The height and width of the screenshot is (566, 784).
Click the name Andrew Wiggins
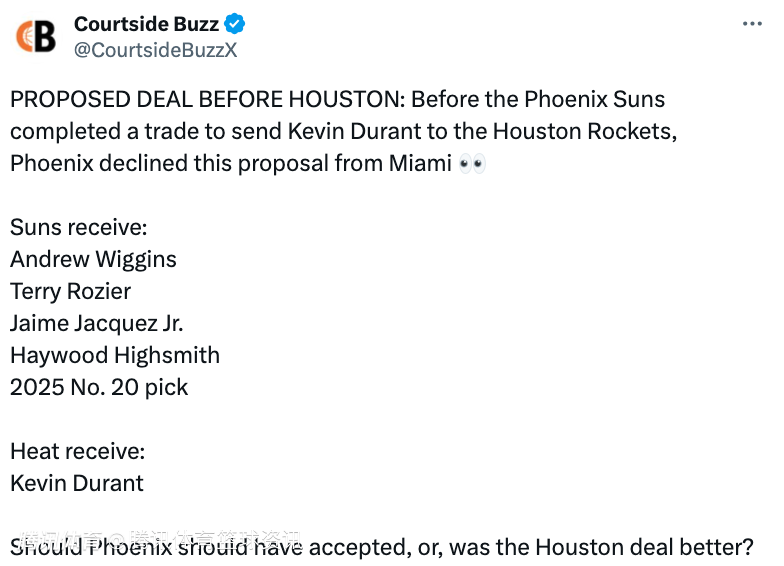pos(94,260)
